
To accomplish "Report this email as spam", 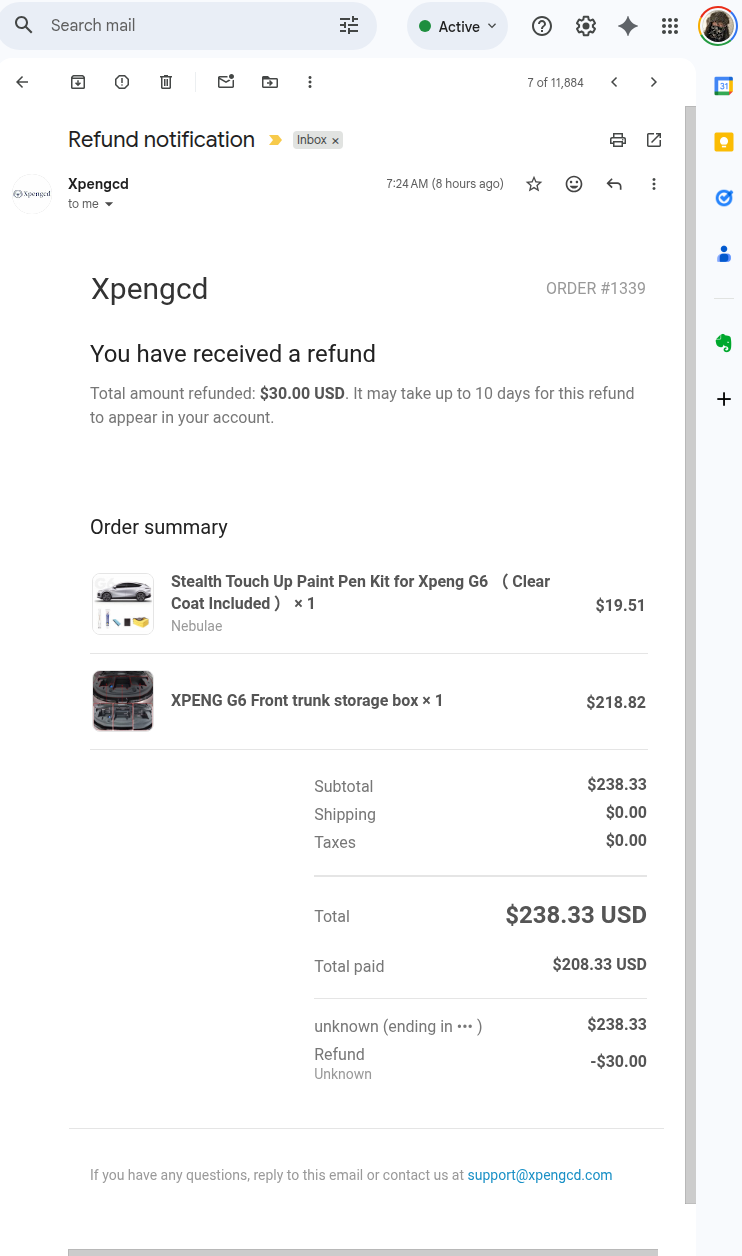I will pyautogui.click(x=122, y=82).
